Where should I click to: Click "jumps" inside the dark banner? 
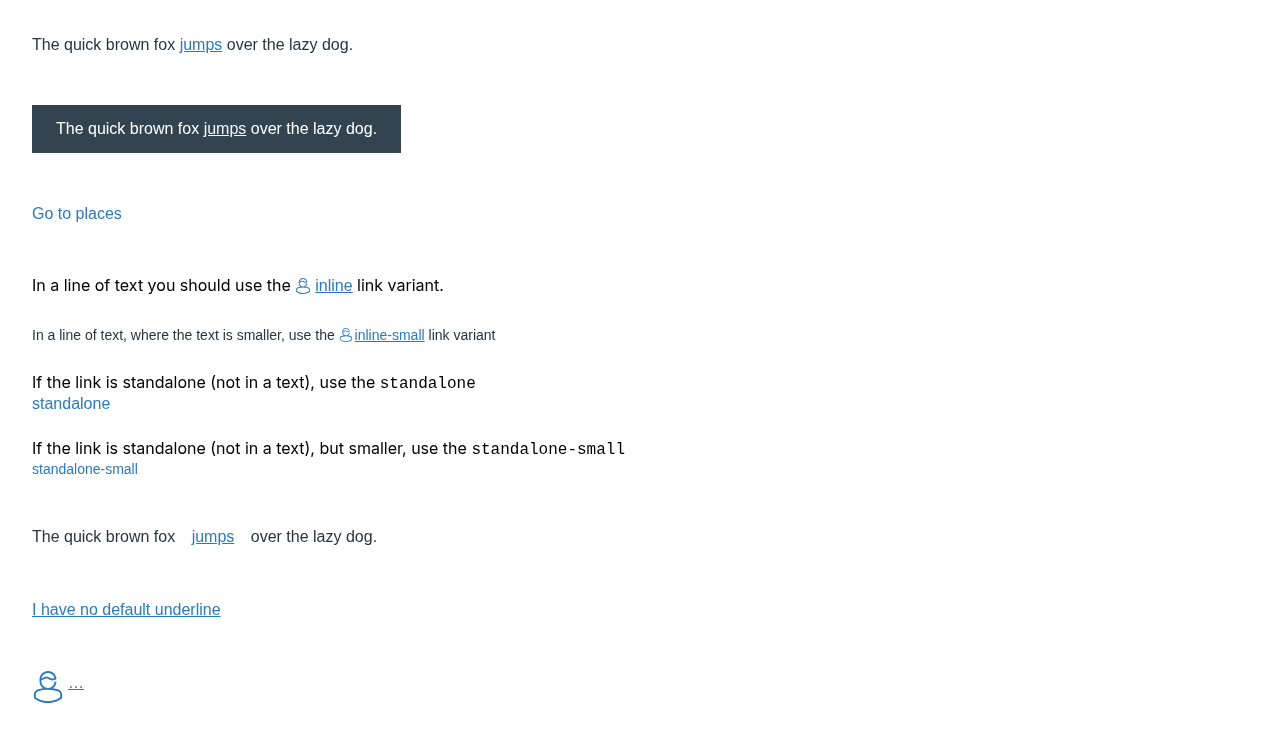coord(225,129)
